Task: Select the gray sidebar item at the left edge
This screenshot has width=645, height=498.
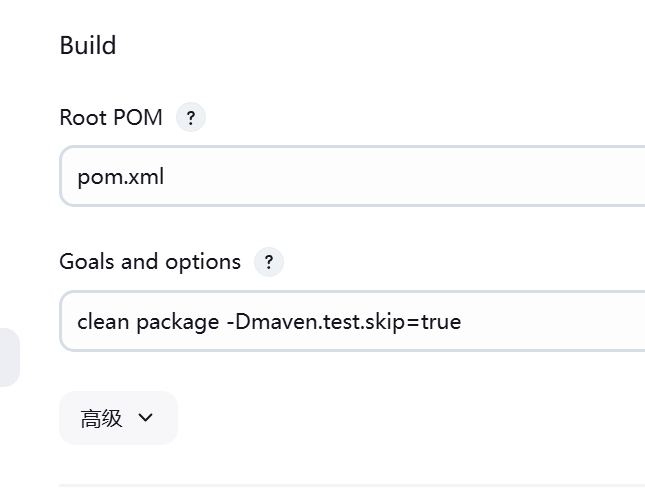Action: point(9,357)
